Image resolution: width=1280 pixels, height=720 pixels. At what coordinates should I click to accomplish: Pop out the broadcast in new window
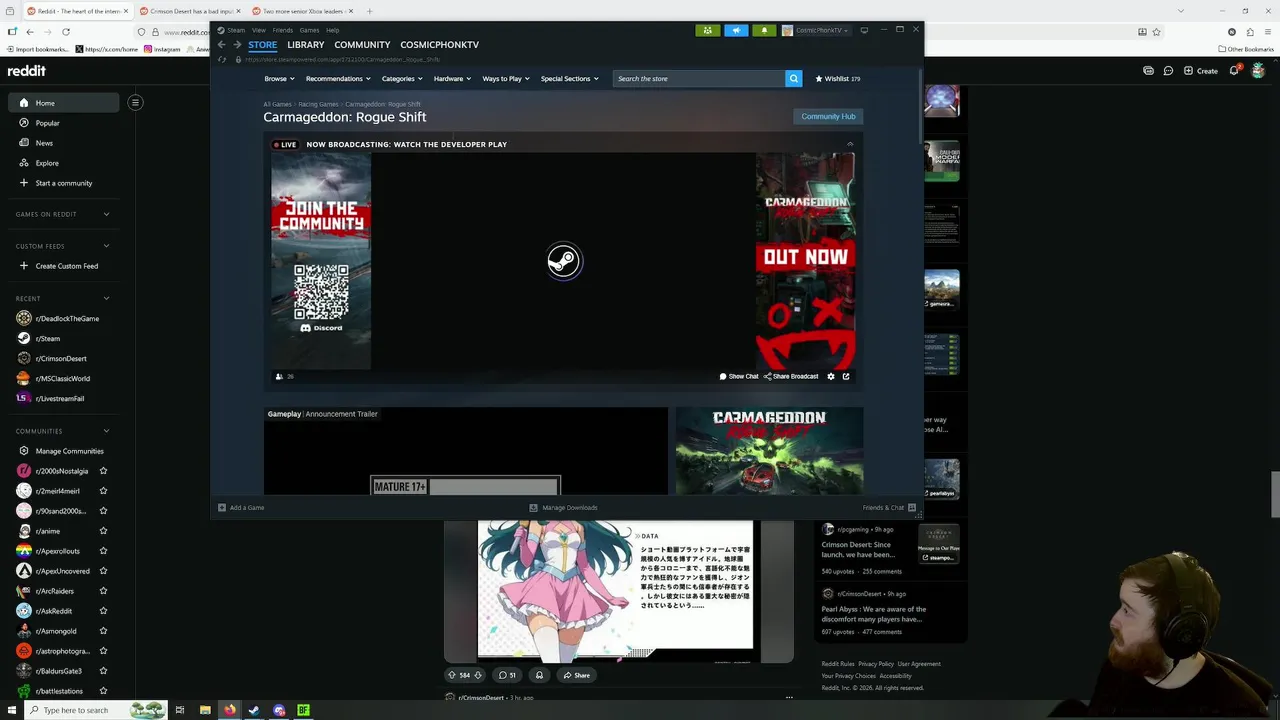846,377
